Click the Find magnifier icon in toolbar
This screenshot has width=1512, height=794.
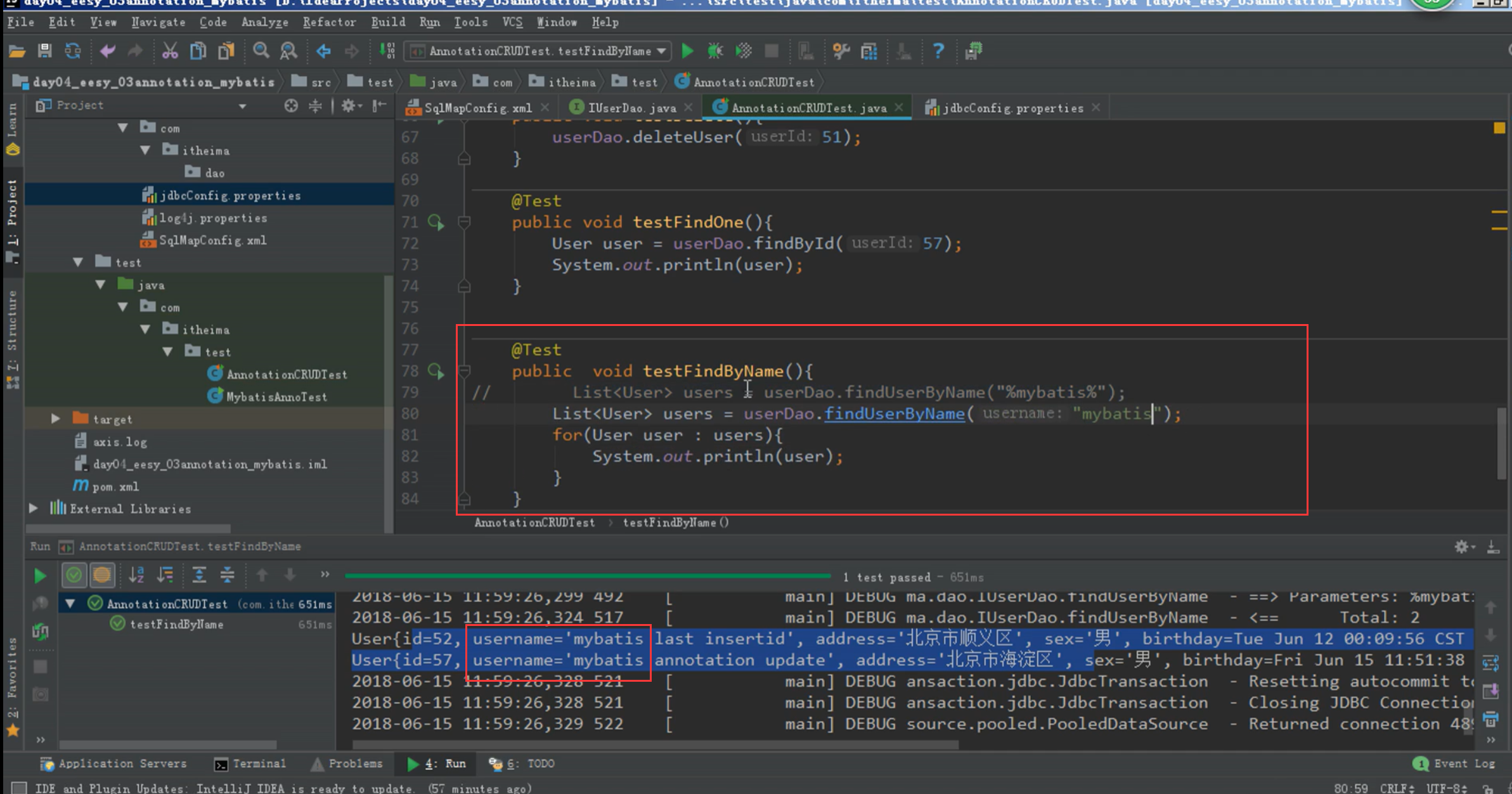[261, 51]
